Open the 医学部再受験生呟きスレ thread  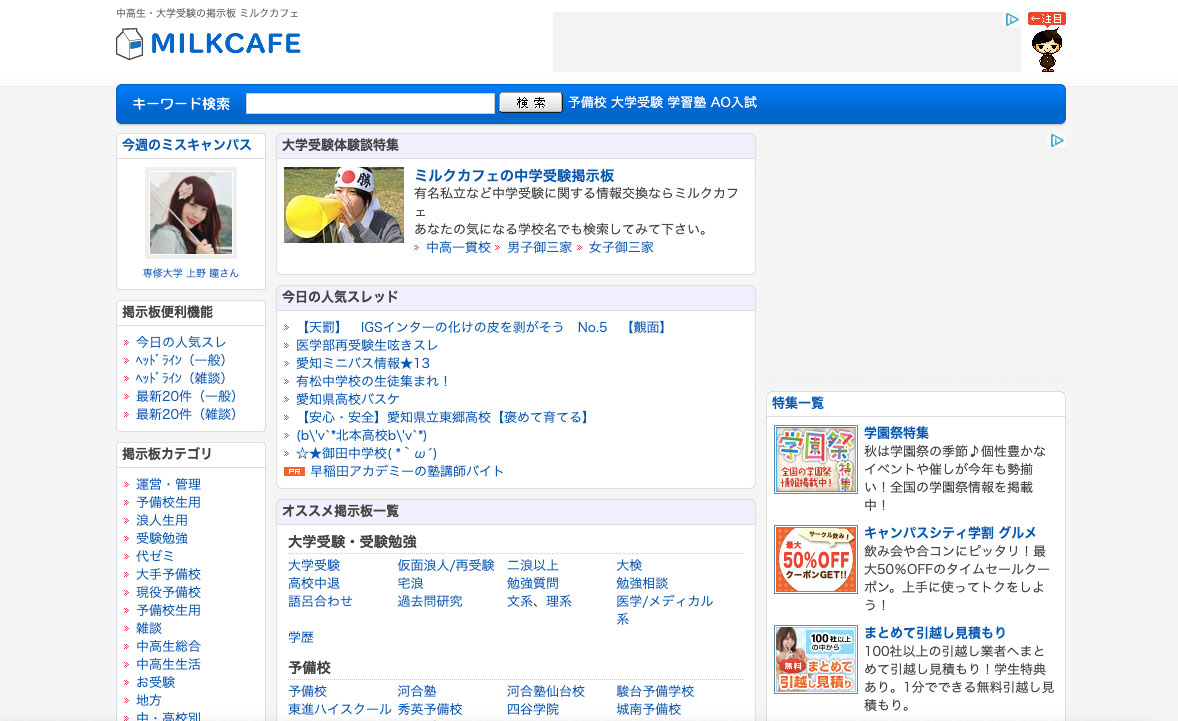tap(367, 345)
